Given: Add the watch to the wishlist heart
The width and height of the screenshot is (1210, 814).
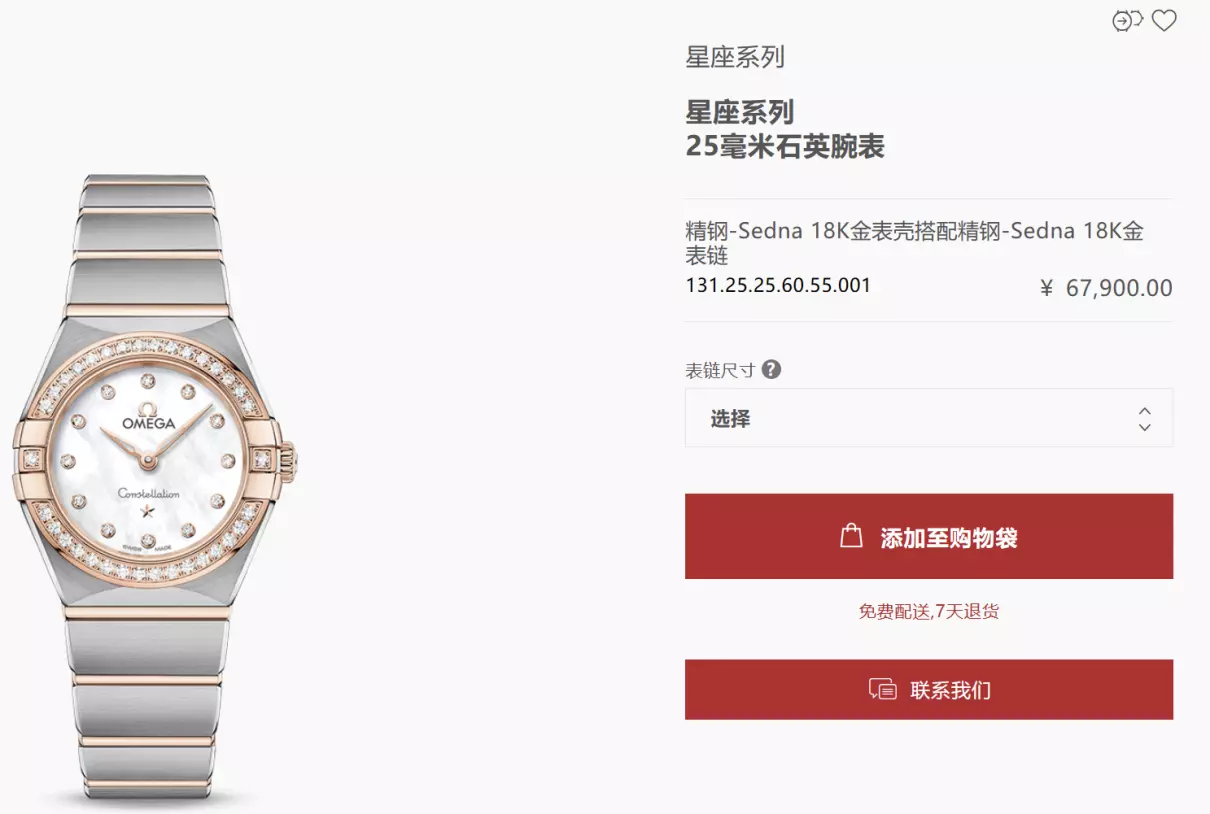Looking at the screenshot, I should pos(1163,20).
